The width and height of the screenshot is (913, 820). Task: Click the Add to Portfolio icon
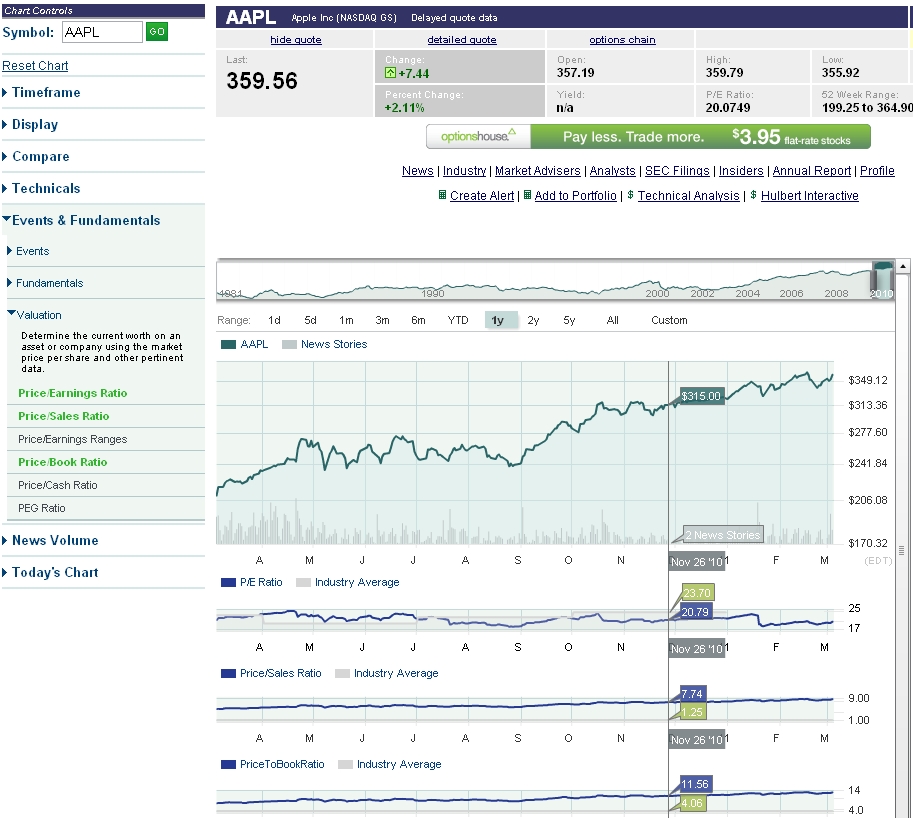[528, 195]
